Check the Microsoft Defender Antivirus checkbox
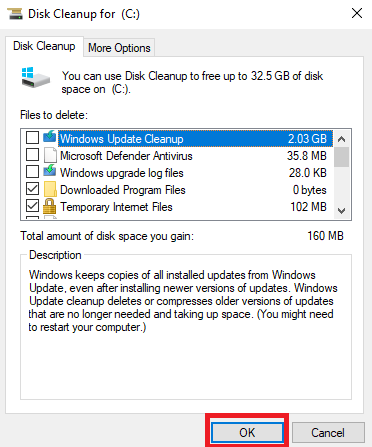The height and width of the screenshot is (447, 372). (x=32, y=155)
